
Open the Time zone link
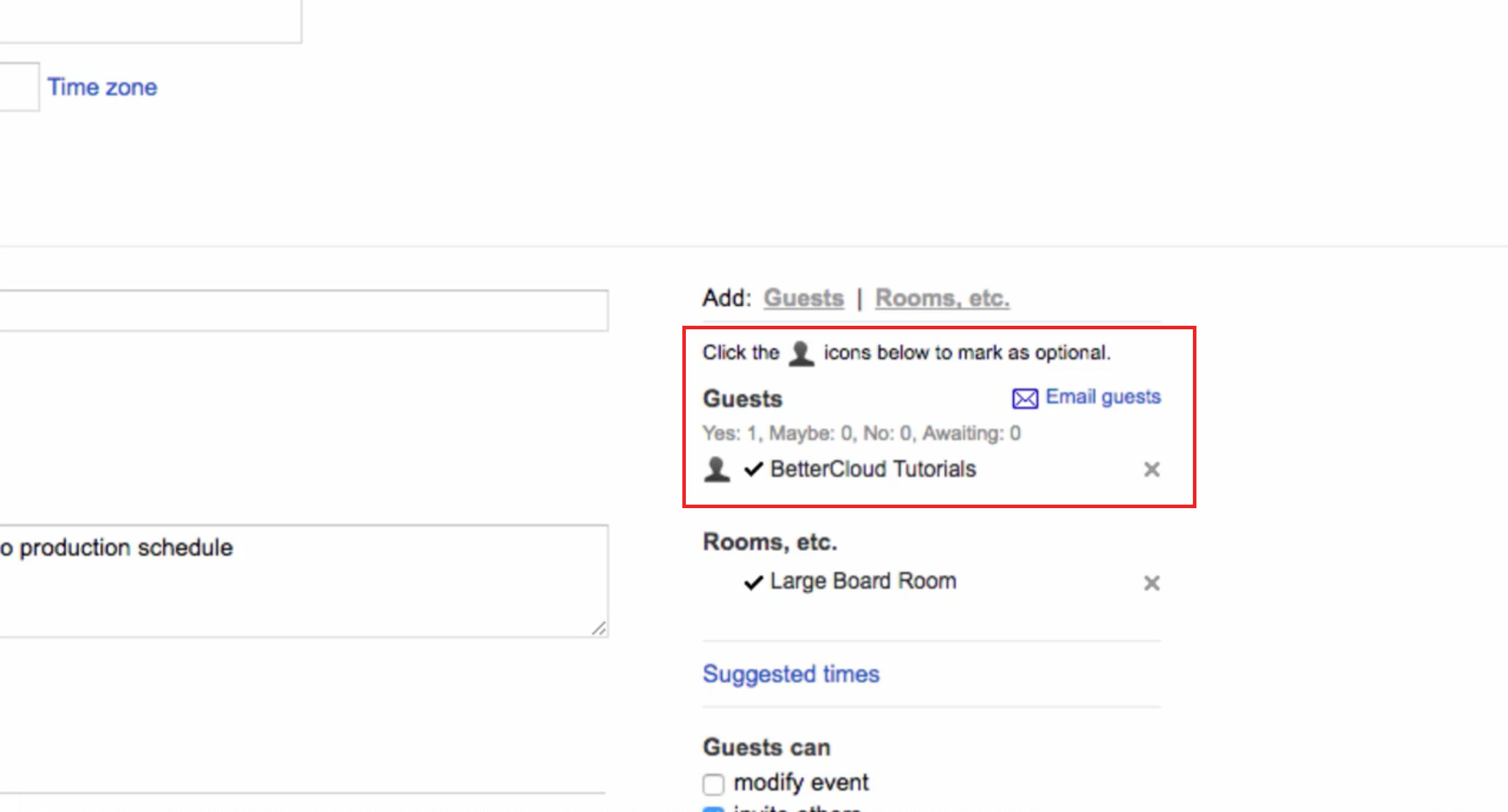coord(102,87)
